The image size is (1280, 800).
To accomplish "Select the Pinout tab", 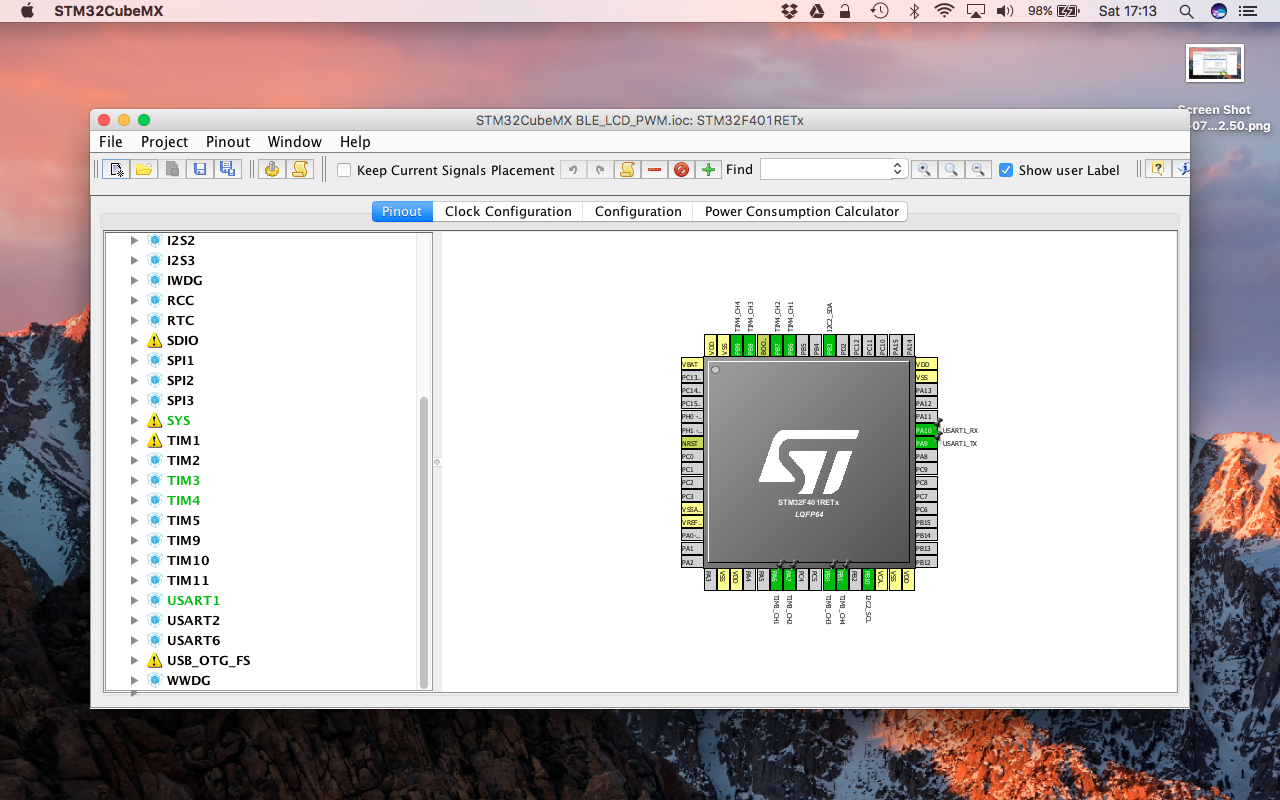I will click(x=402, y=211).
